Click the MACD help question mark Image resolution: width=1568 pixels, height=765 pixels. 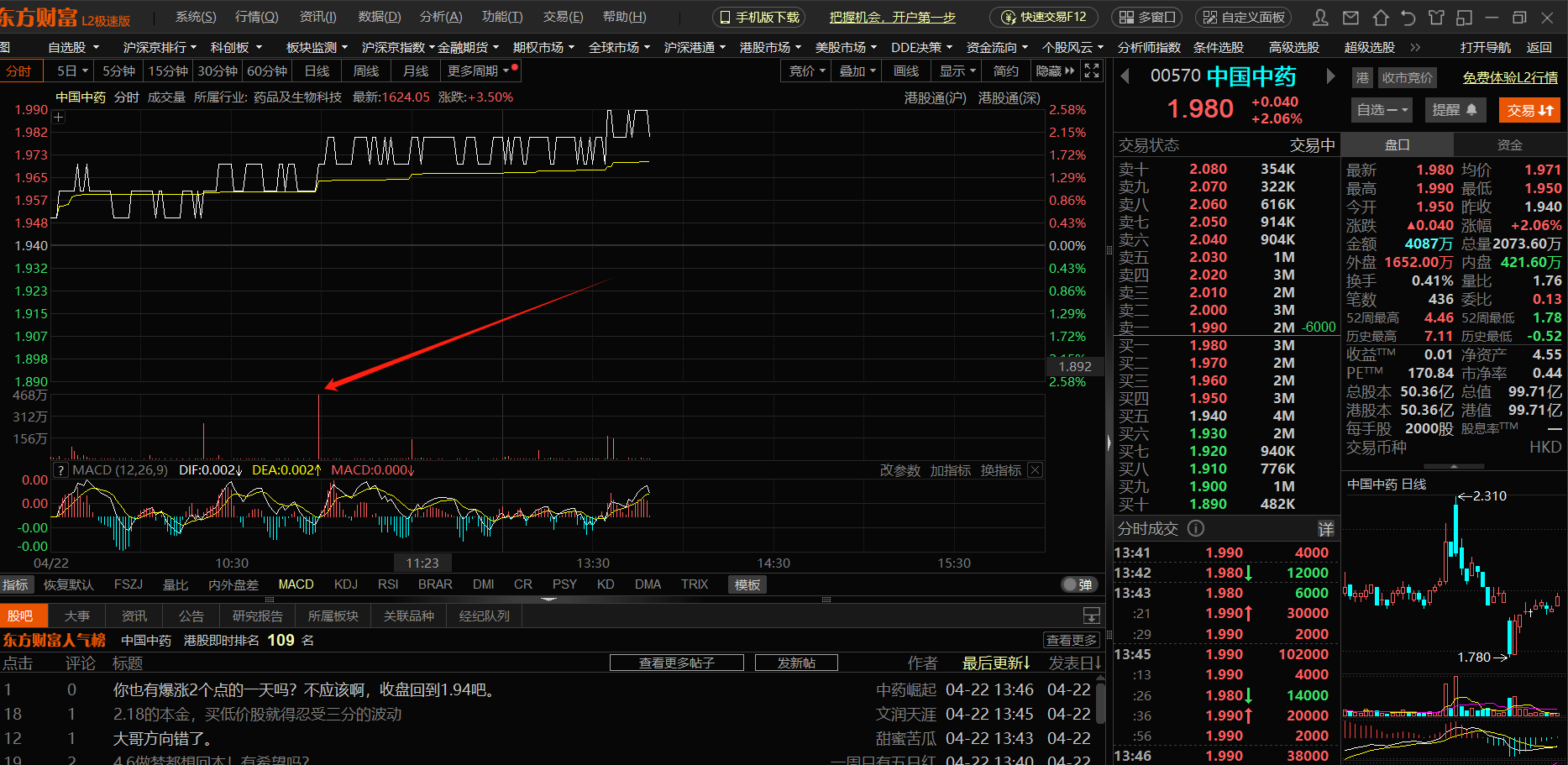(60, 470)
